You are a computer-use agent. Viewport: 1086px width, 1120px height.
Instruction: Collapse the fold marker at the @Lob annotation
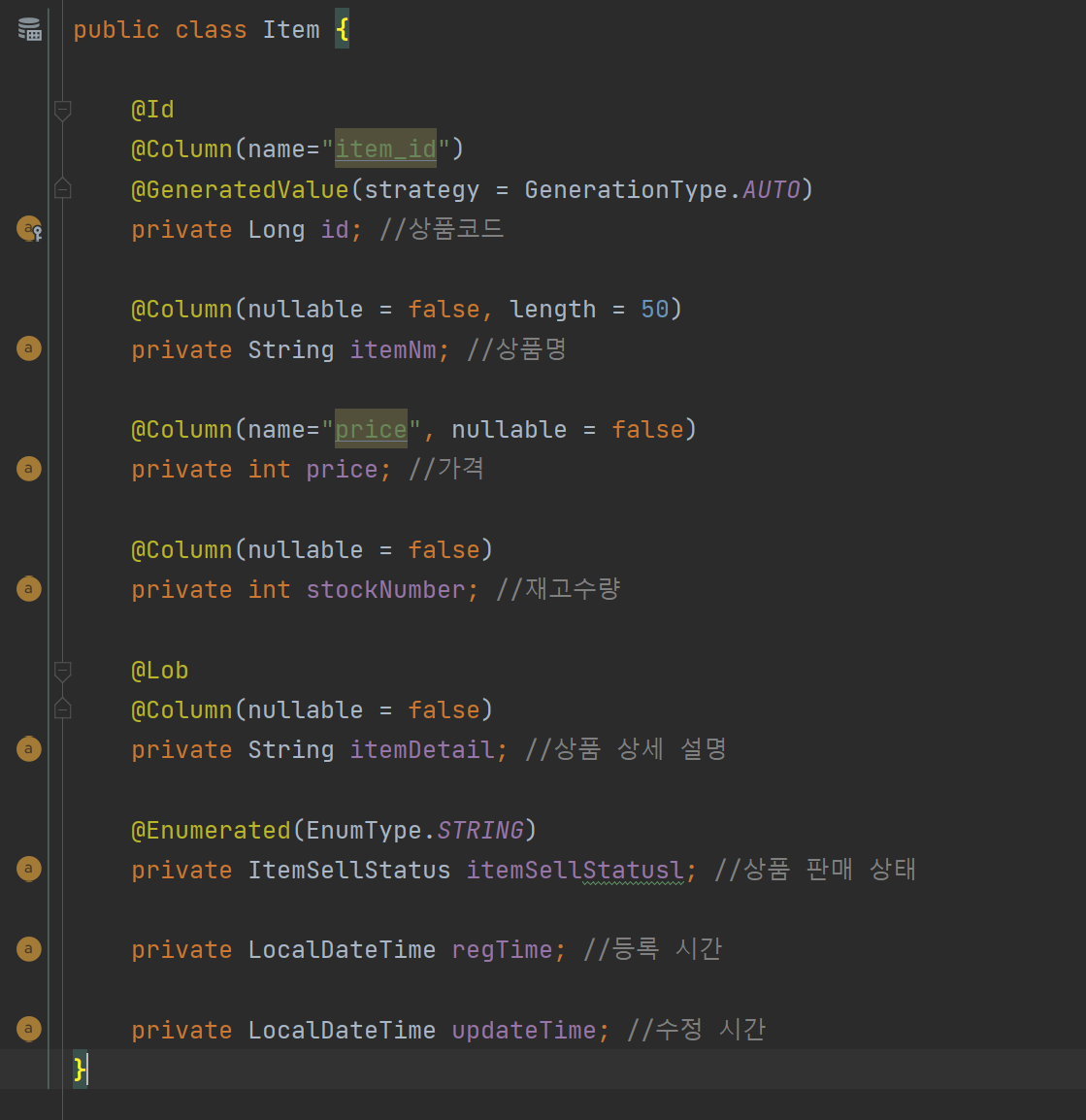(x=62, y=671)
